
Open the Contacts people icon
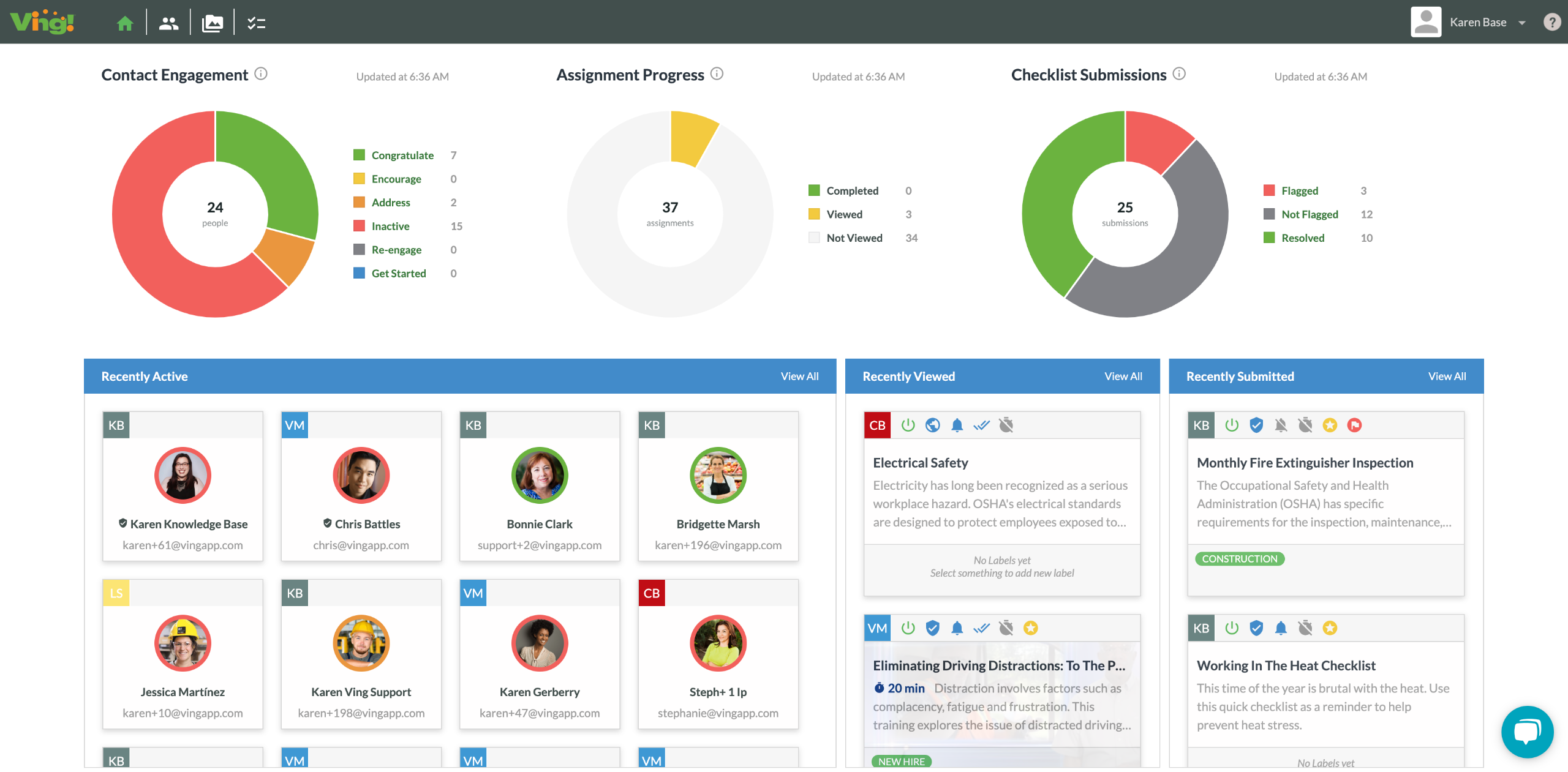point(168,23)
